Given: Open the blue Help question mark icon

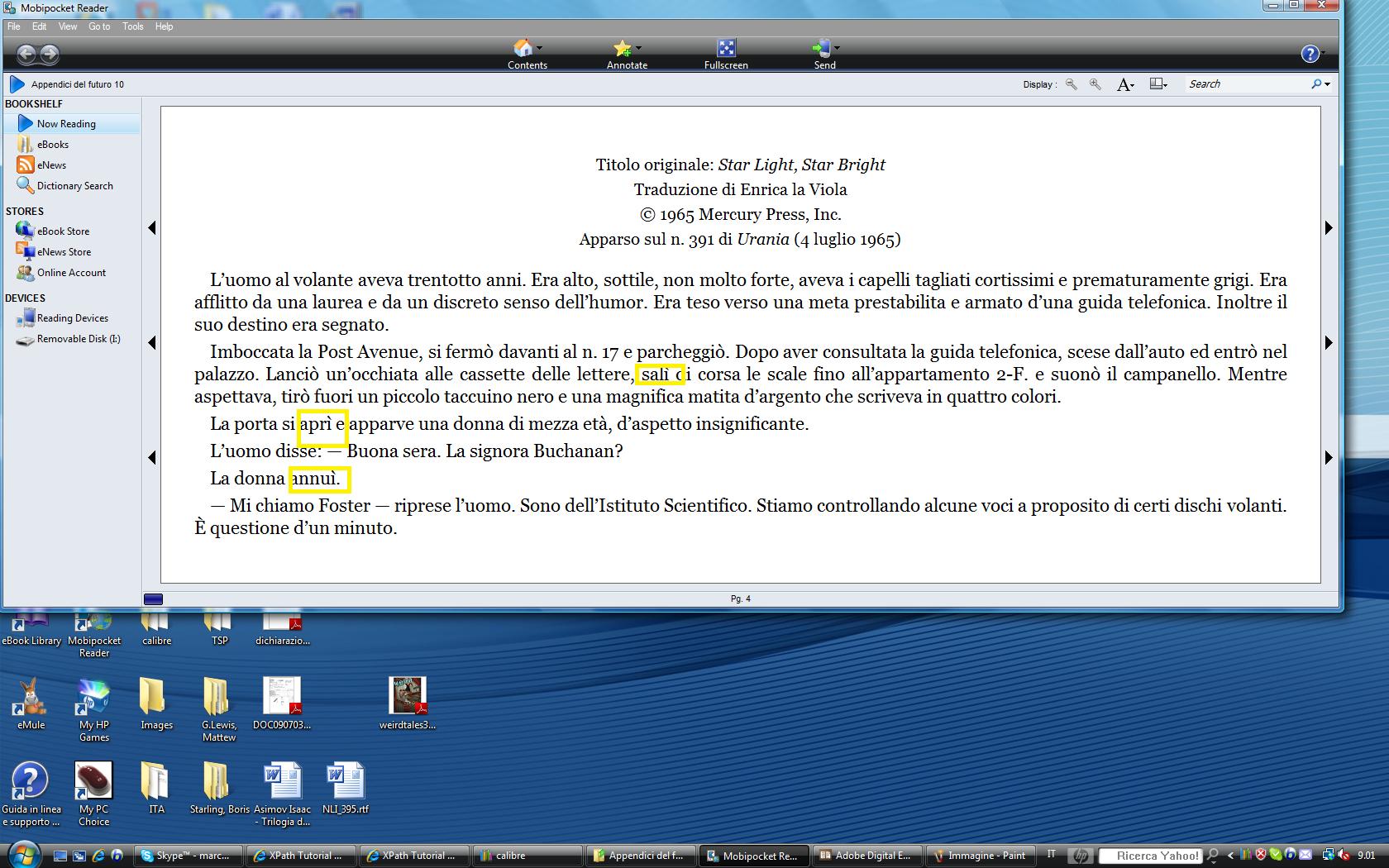Looking at the screenshot, I should 1310,55.
